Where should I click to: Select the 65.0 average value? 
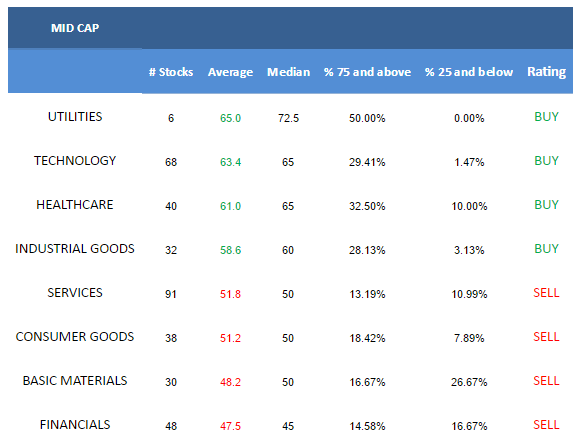[x=230, y=118]
